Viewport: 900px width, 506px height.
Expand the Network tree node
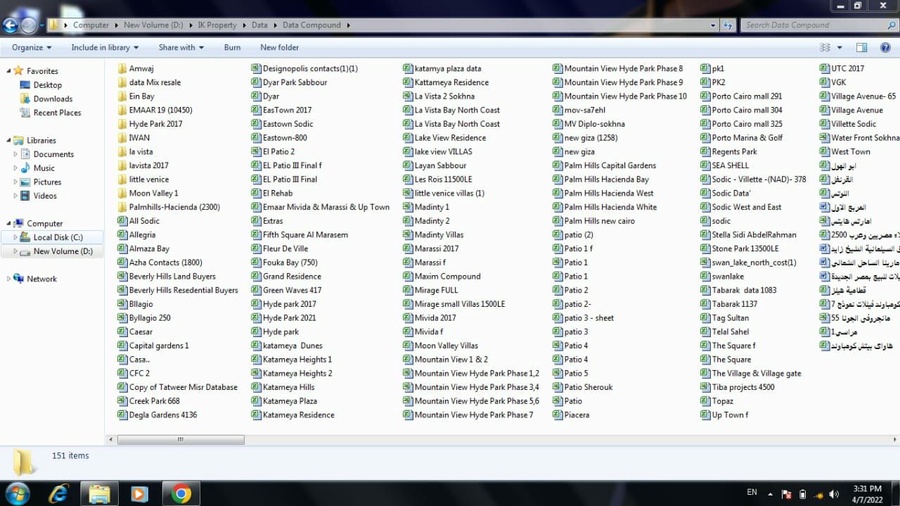(9, 279)
